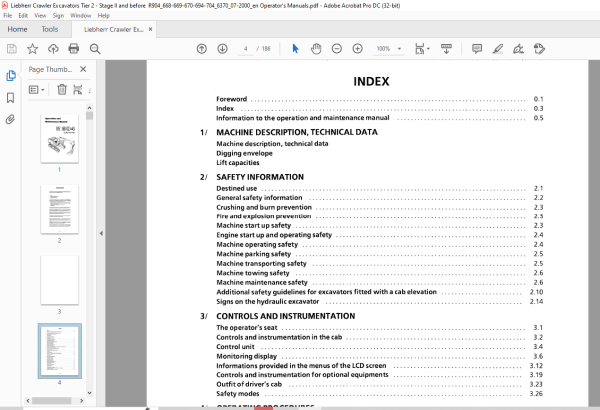Add a comment with sticky note icon
This screenshot has width=600, height=410.
point(477,49)
